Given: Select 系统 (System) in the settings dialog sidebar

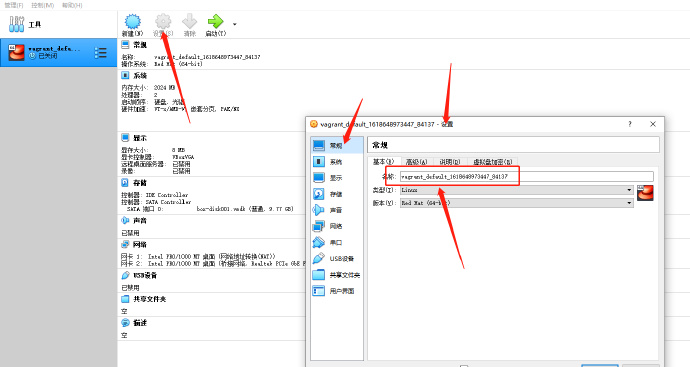Looking at the screenshot, I should tap(337, 162).
